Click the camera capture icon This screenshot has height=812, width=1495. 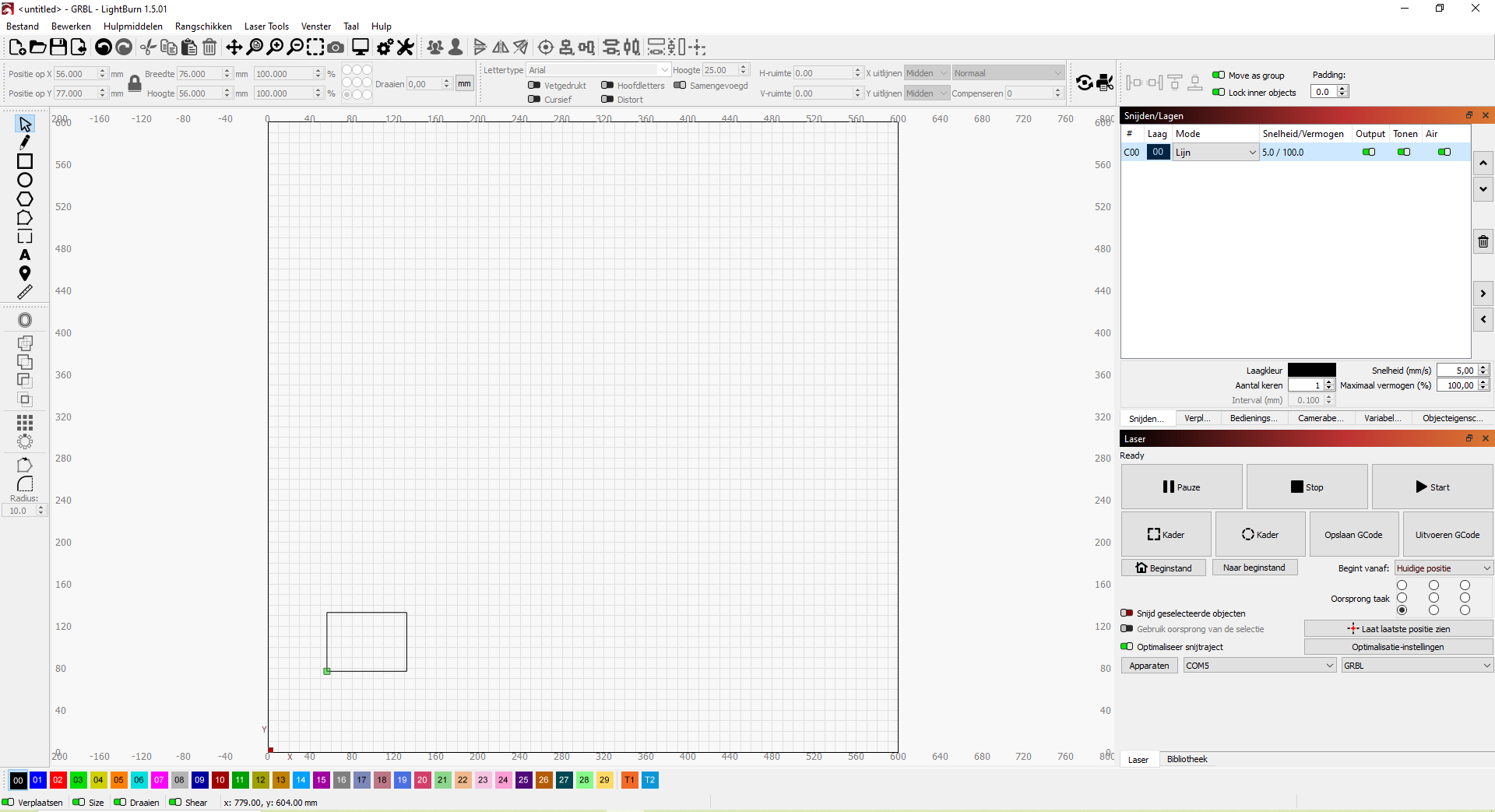coord(336,47)
